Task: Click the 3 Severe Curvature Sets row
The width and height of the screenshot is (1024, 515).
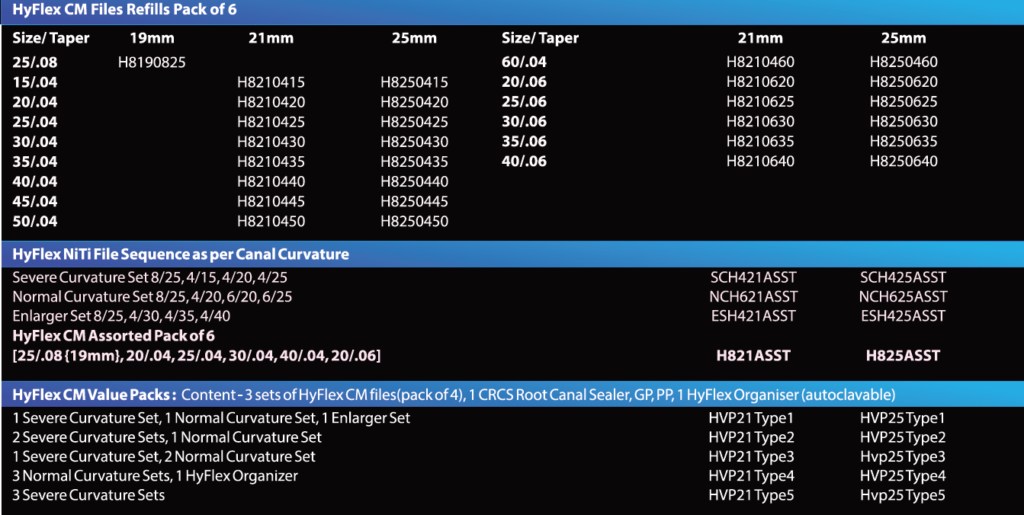Action: pos(89,495)
